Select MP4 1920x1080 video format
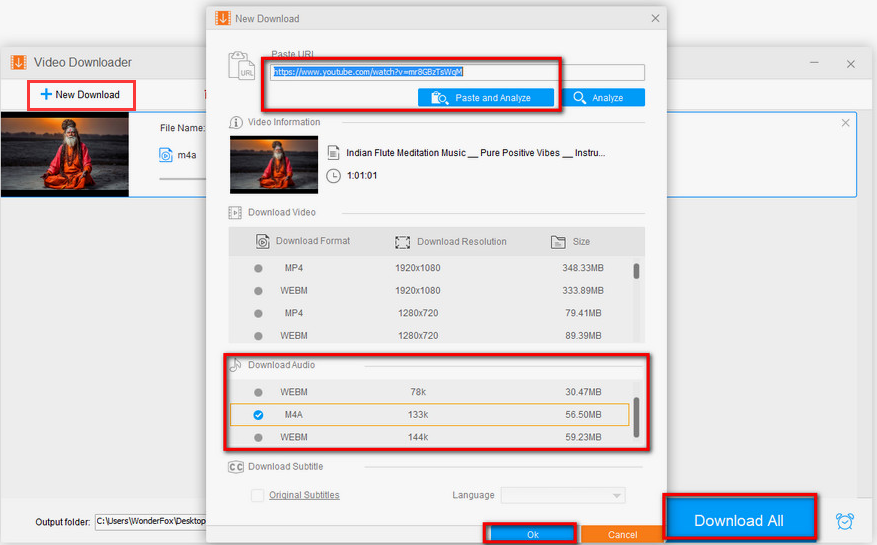 click(x=258, y=268)
